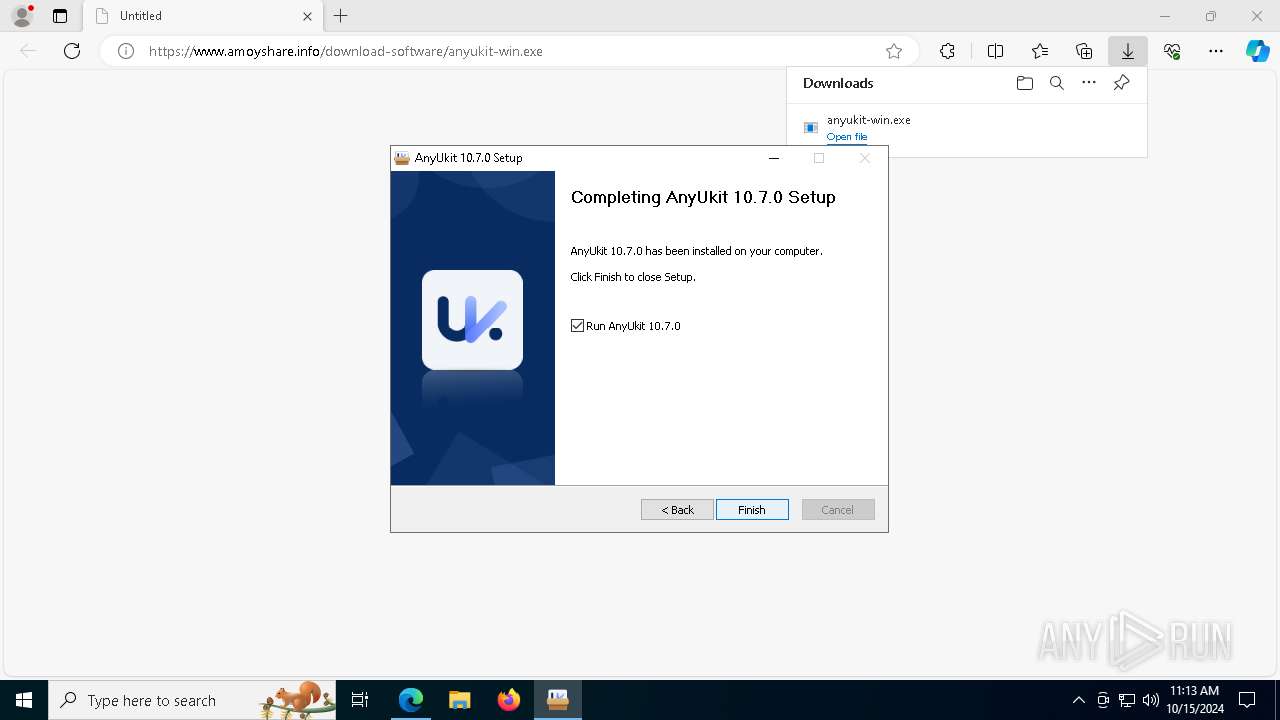Screen dimensions: 1280x720
Task: Click anyukit-win.exe file name in Downloads
Action: pyautogui.click(x=868, y=120)
